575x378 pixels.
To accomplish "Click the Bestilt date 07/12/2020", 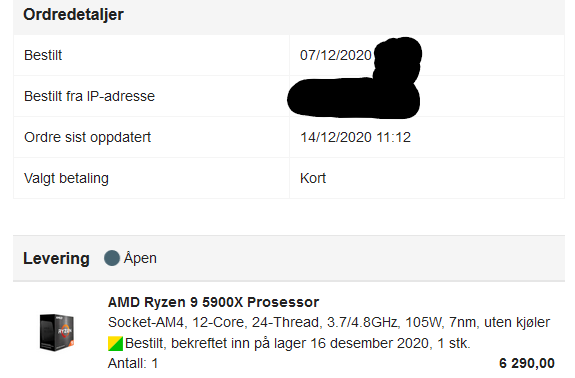I will click(x=336, y=55).
